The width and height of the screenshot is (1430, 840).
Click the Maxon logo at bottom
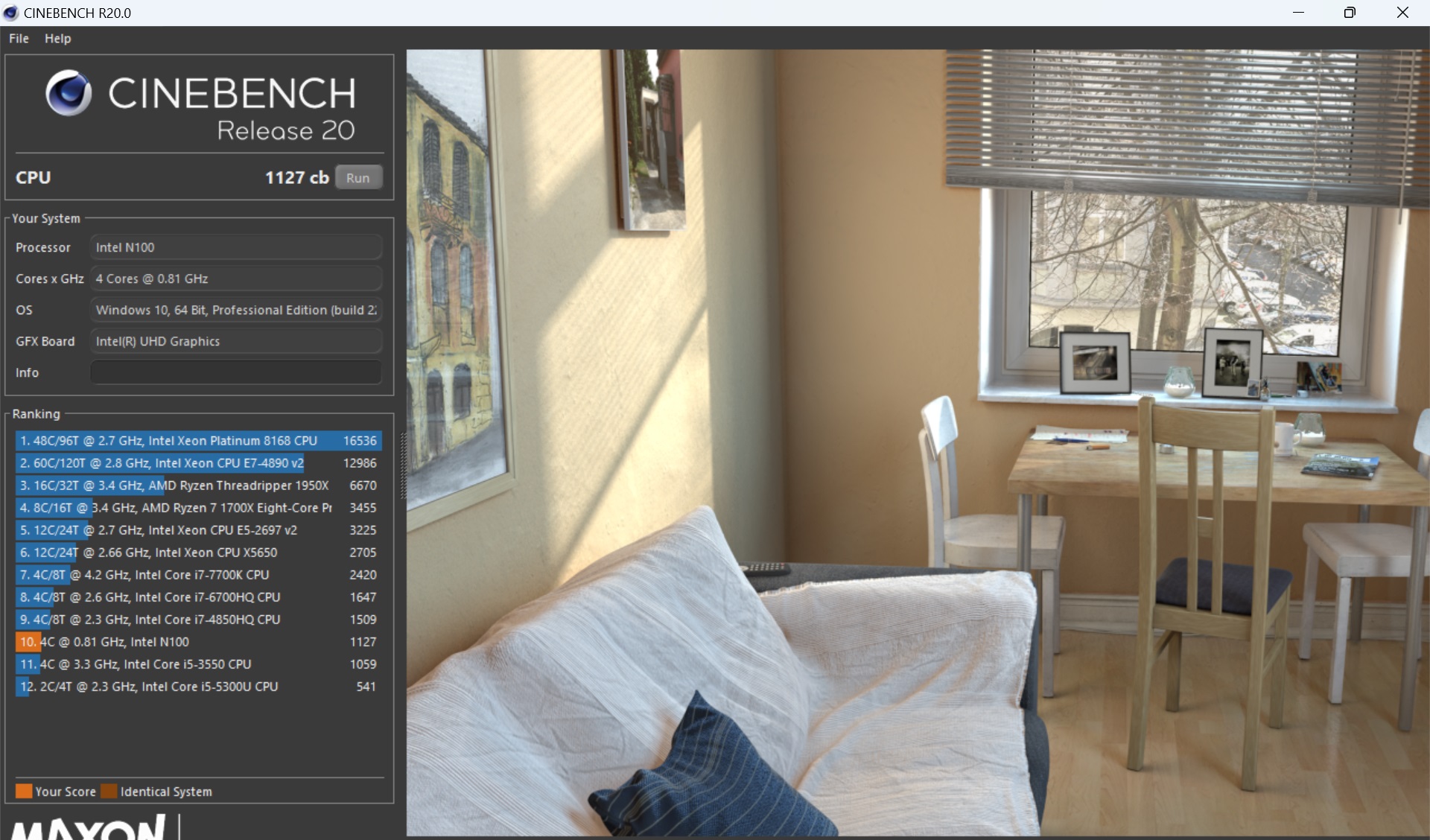pos(89,827)
